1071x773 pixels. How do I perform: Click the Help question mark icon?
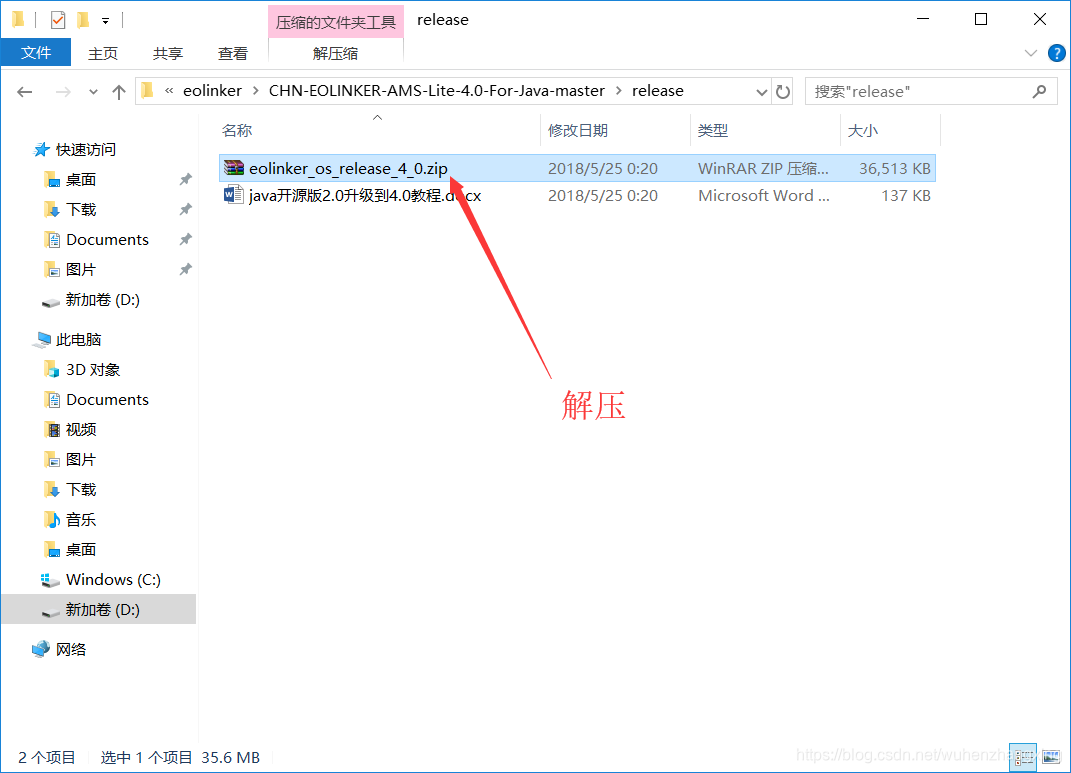[x=1057, y=53]
